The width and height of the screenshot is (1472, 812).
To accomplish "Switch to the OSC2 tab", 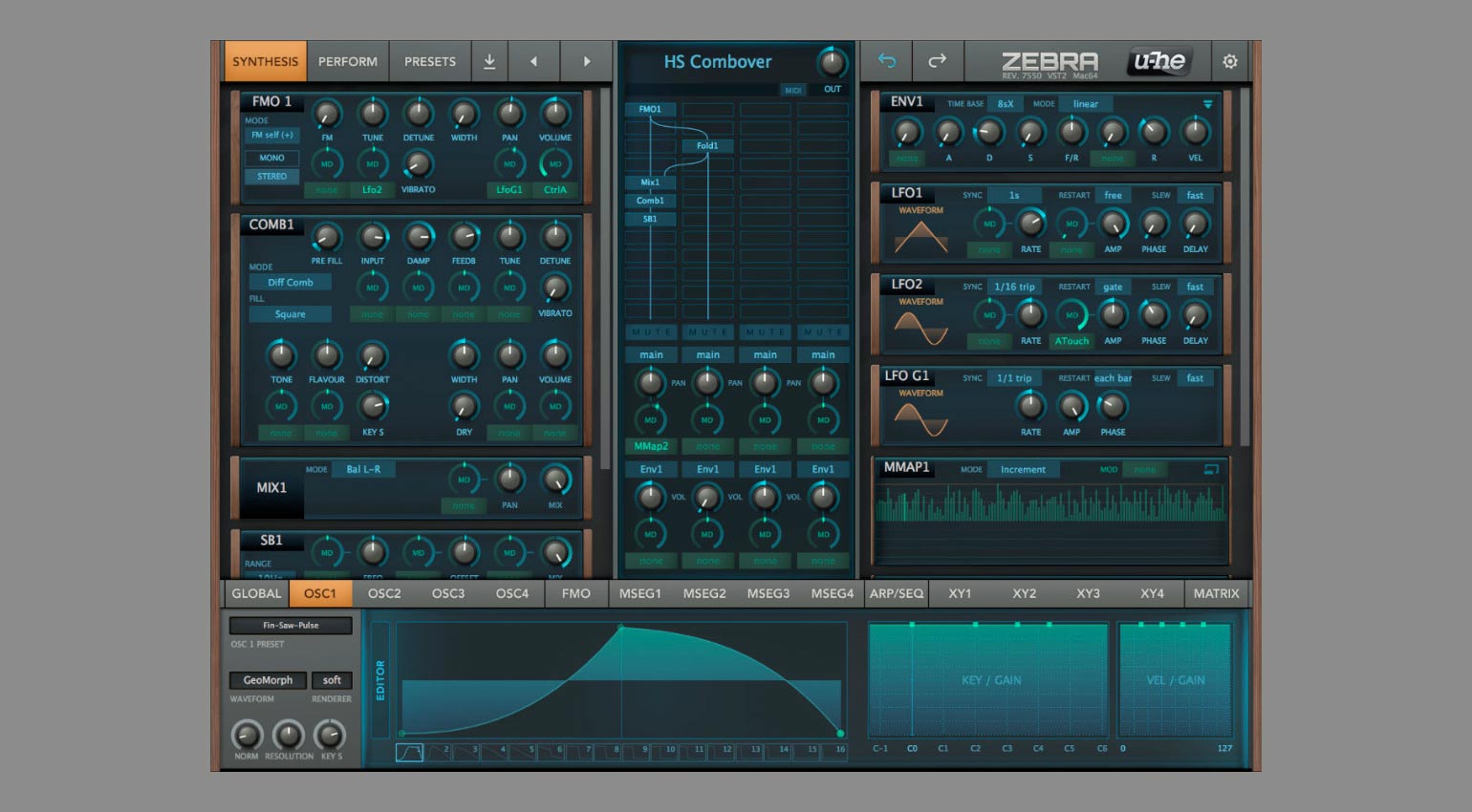I will click(x=384, y=593).
